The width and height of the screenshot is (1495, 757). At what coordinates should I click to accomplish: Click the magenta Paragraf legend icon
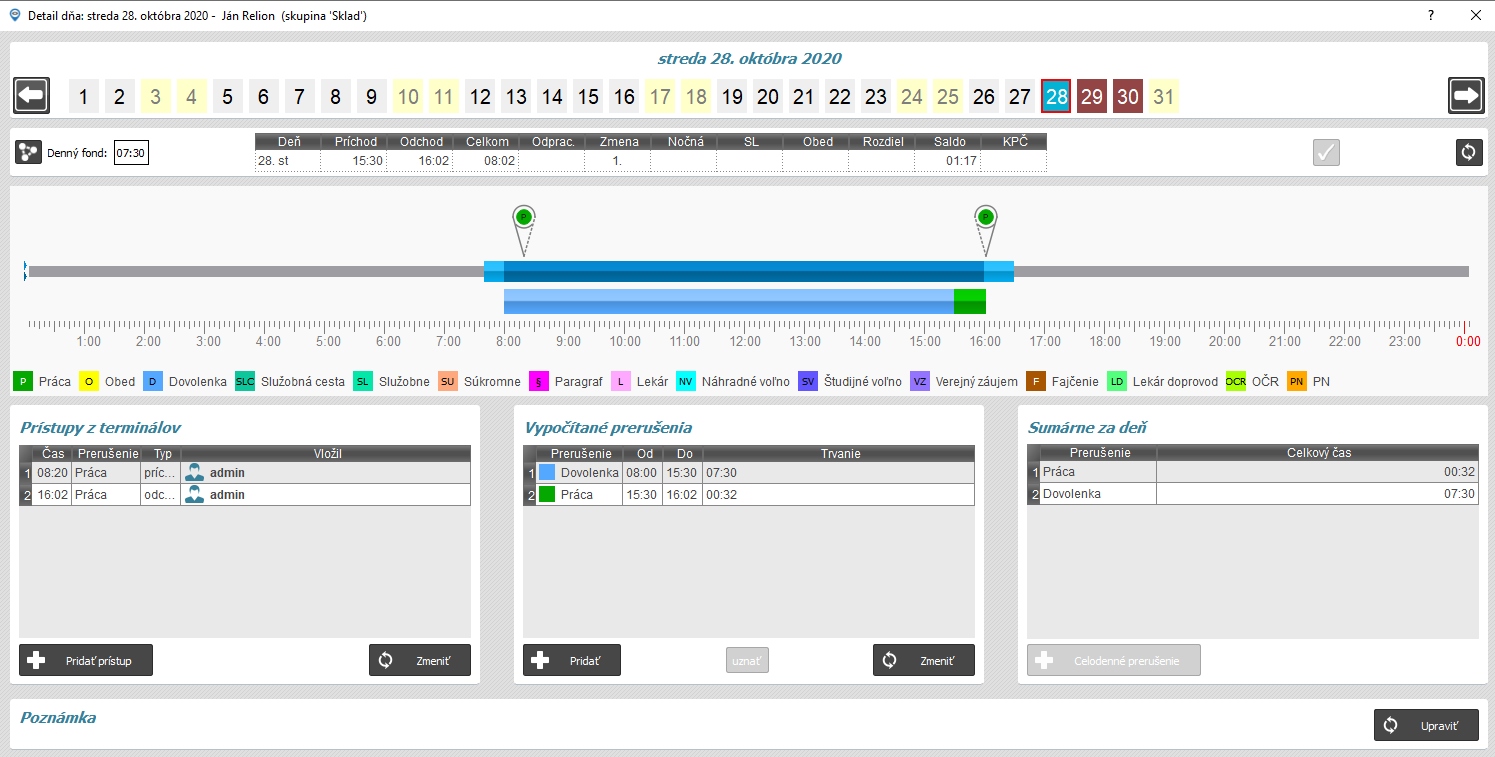539,381
